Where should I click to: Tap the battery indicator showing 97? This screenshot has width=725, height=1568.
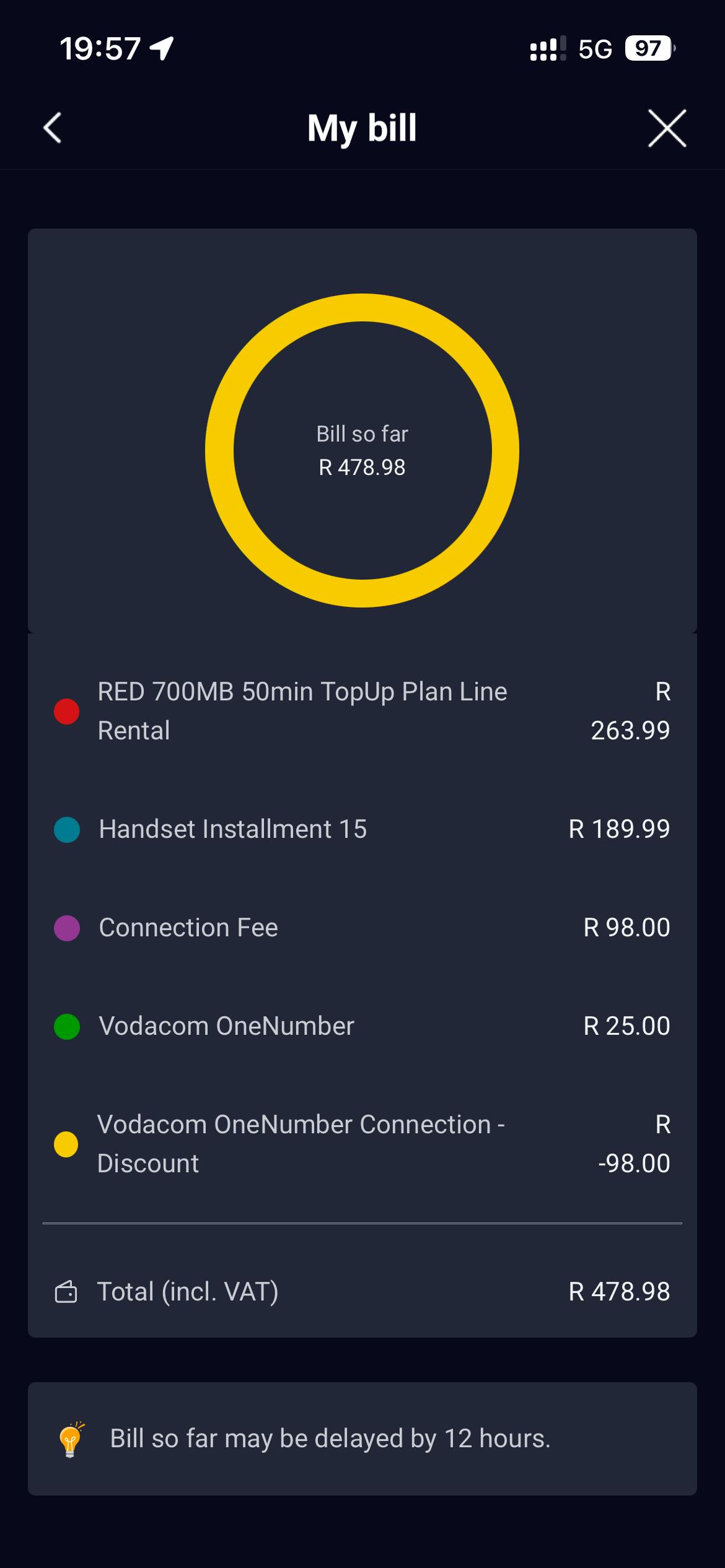649,48
